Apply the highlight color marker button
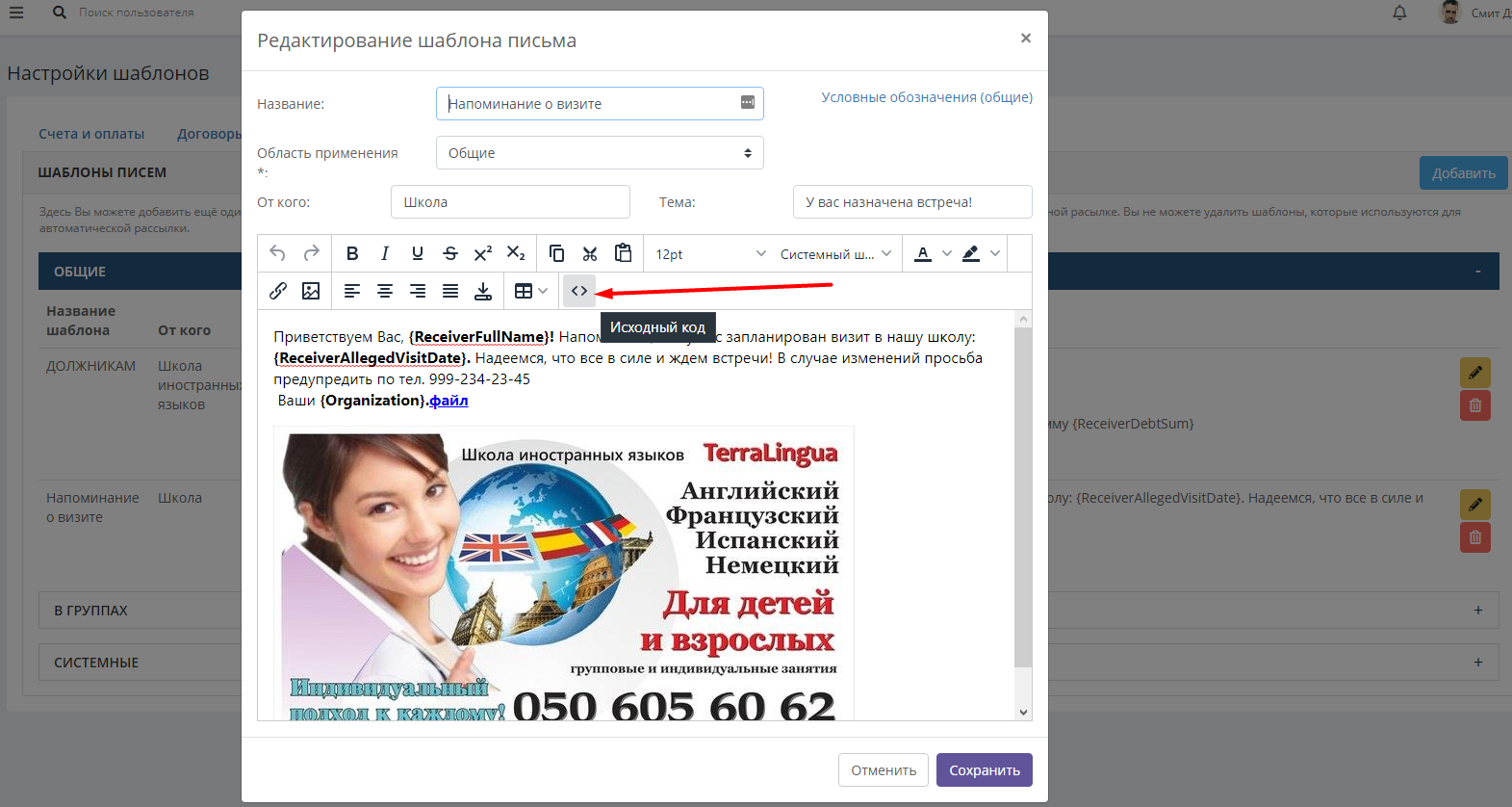Image resolution: width=1512 pixels, height=807 pixels. (971, 253)
